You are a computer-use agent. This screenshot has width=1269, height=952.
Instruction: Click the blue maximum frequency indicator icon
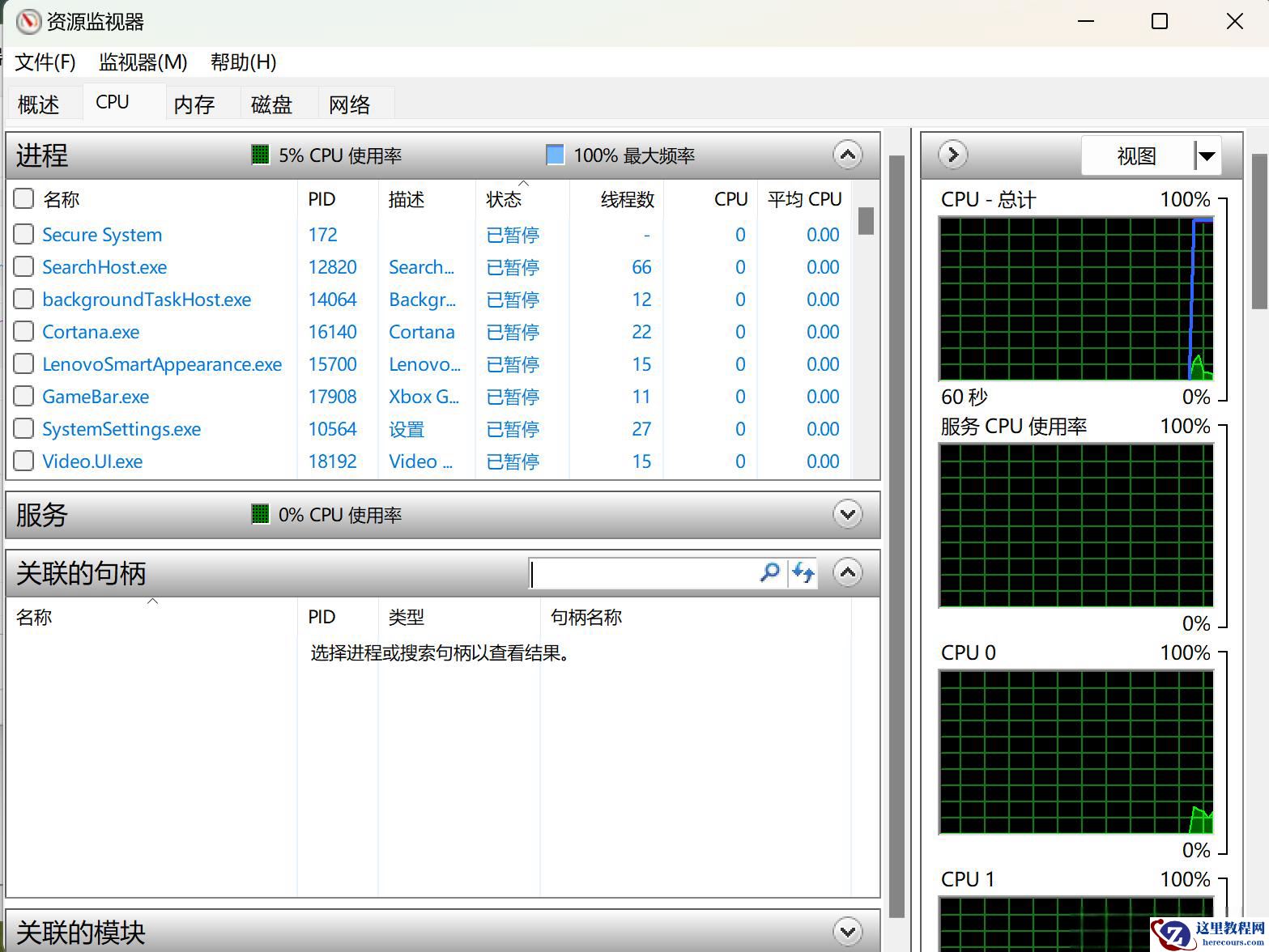[x=555, y=154]
